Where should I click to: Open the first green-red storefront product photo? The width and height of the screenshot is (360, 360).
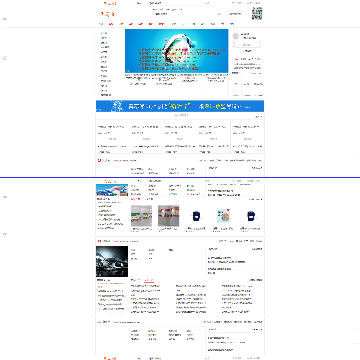141,216
